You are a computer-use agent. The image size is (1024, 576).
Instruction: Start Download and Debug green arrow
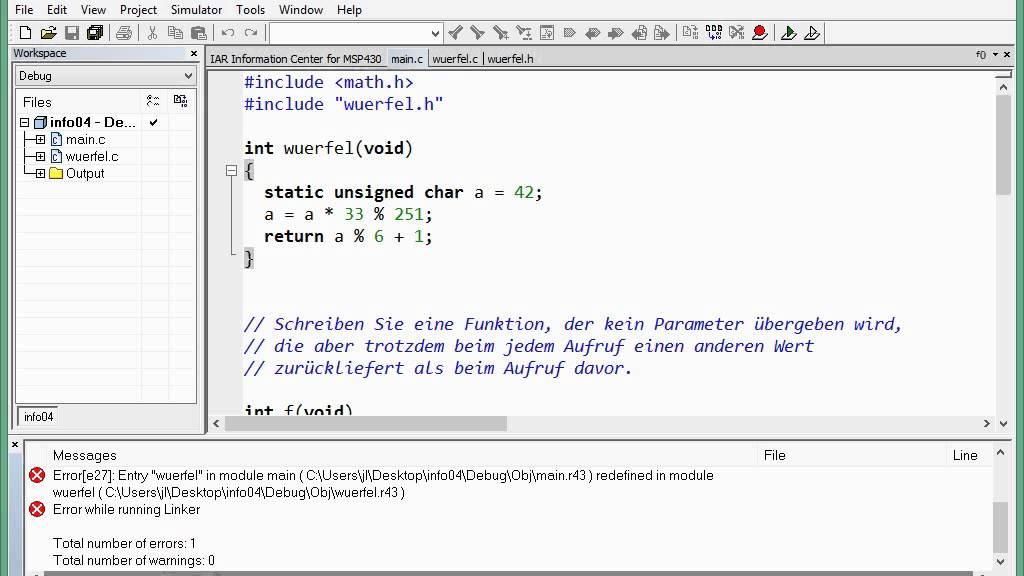pos(788,33)
